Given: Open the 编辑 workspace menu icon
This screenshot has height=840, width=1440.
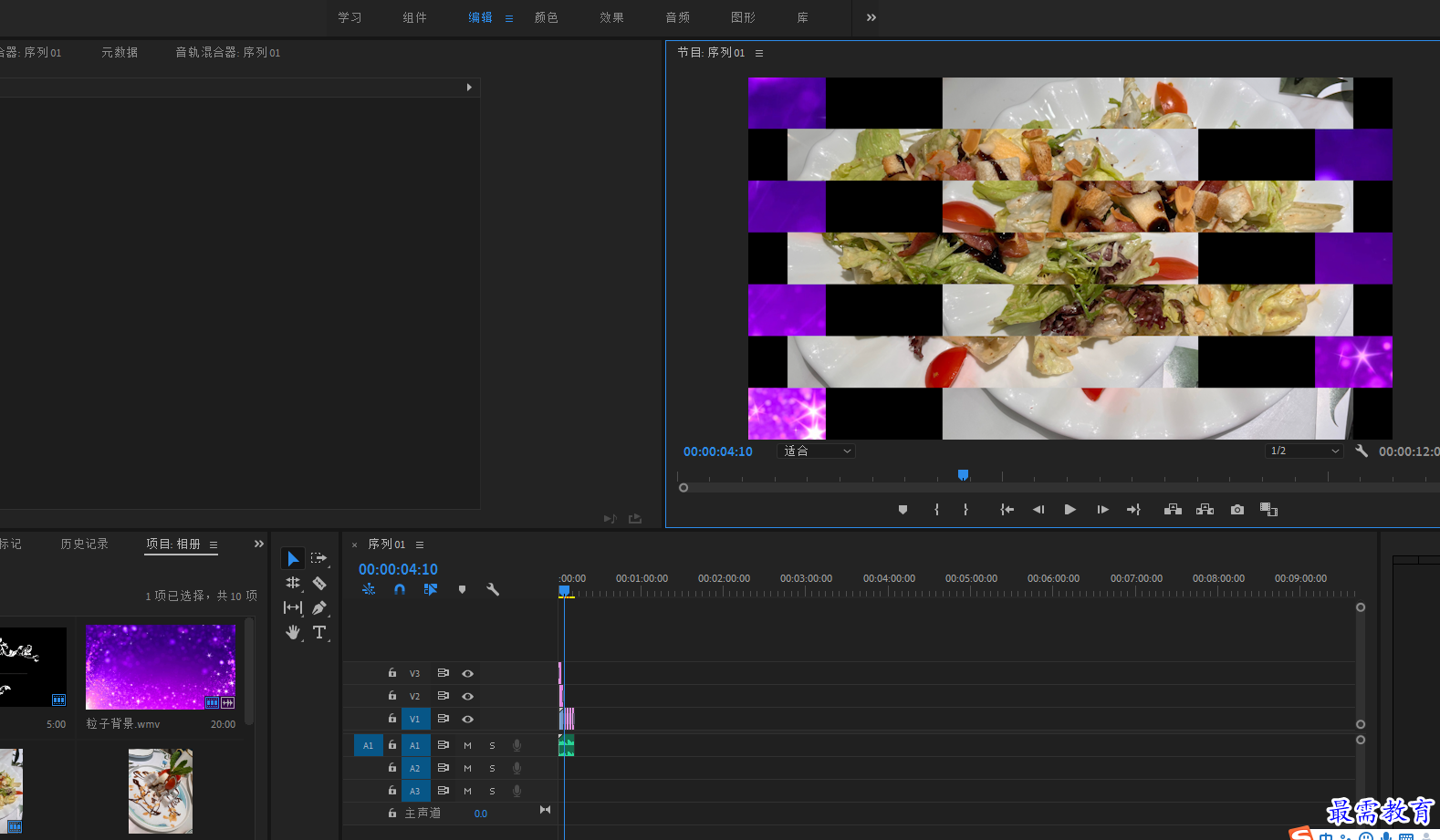Looking at the screenshot, I should pos(509,17).
